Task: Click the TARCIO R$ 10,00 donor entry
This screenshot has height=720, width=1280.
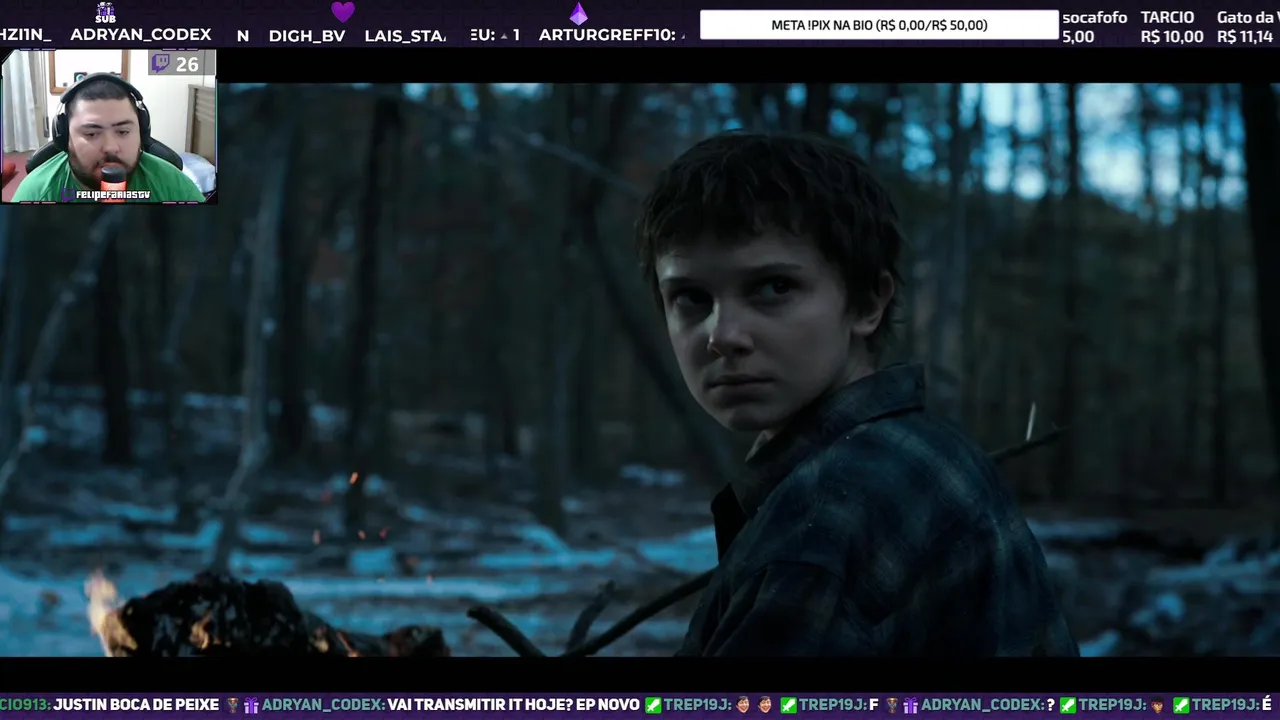Action: [x=1172, y=27]
